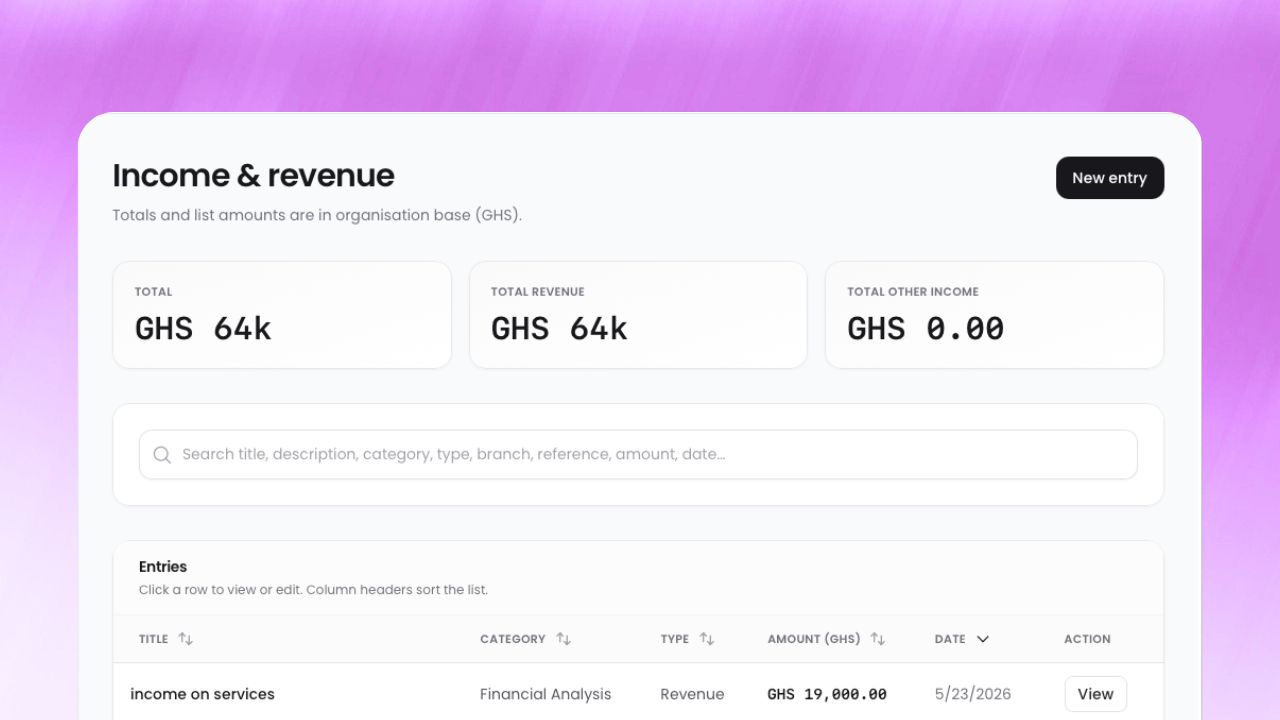
Task: Click the Entries section heading
Action: click(x=163, y=567)
